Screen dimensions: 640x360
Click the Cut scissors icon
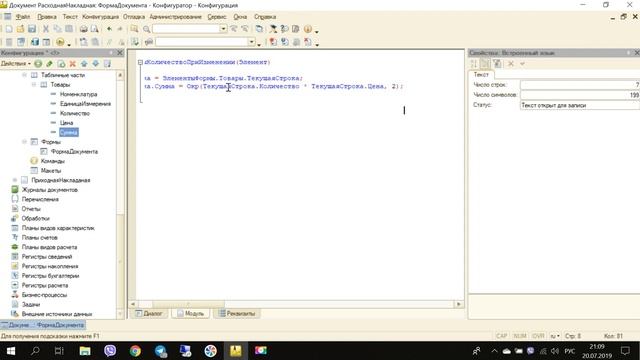pyautogui.click(x=46, y=29)
